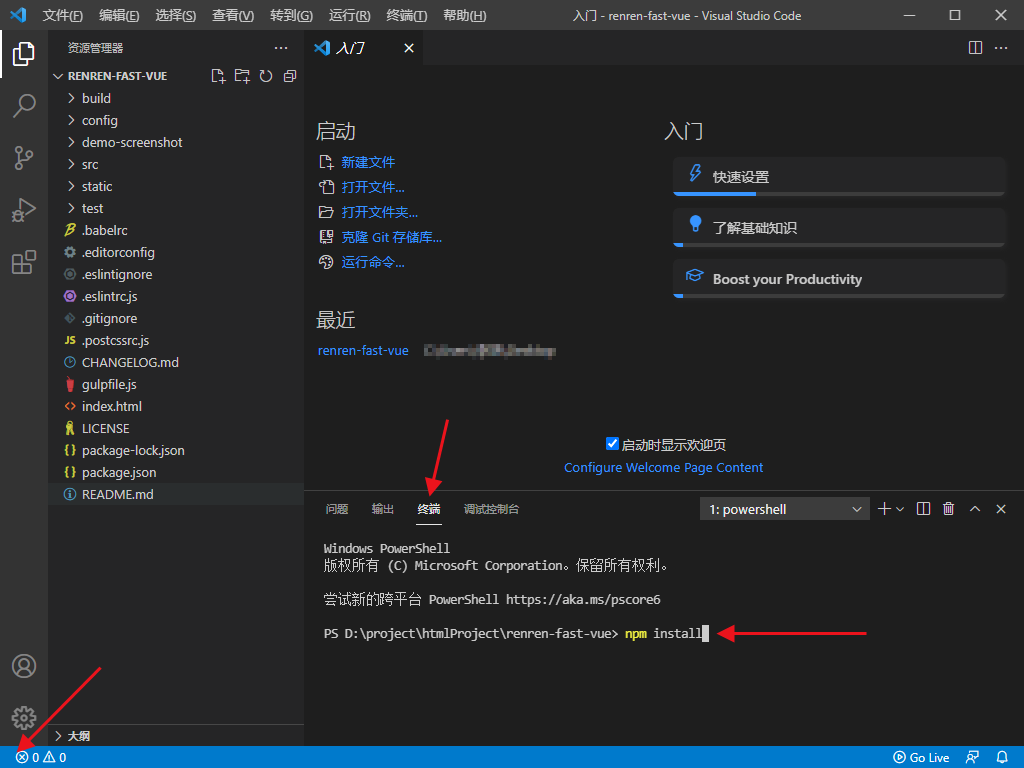Split the terminal panel
Image resolution: width=1024 pixels, height=768 pixels.
[923, 509]
